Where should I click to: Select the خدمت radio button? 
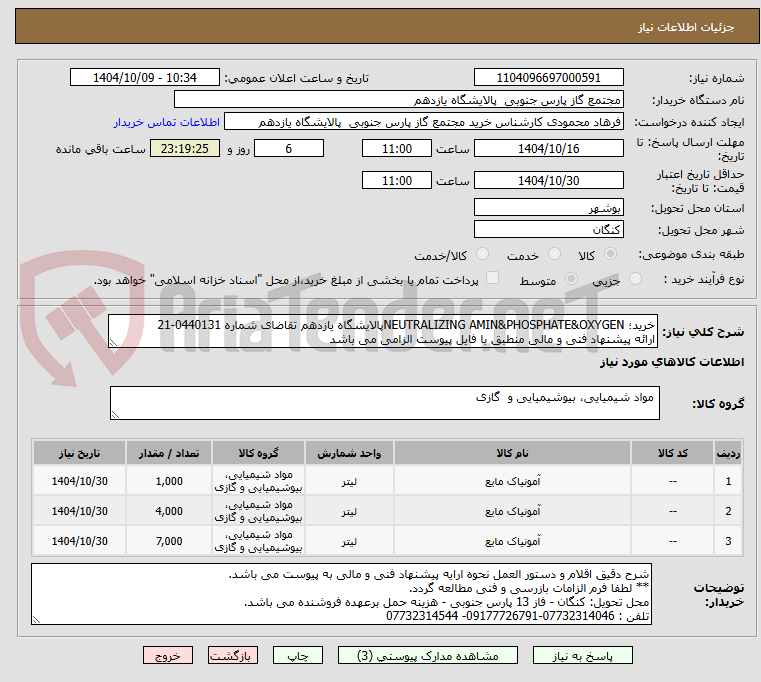554,254
